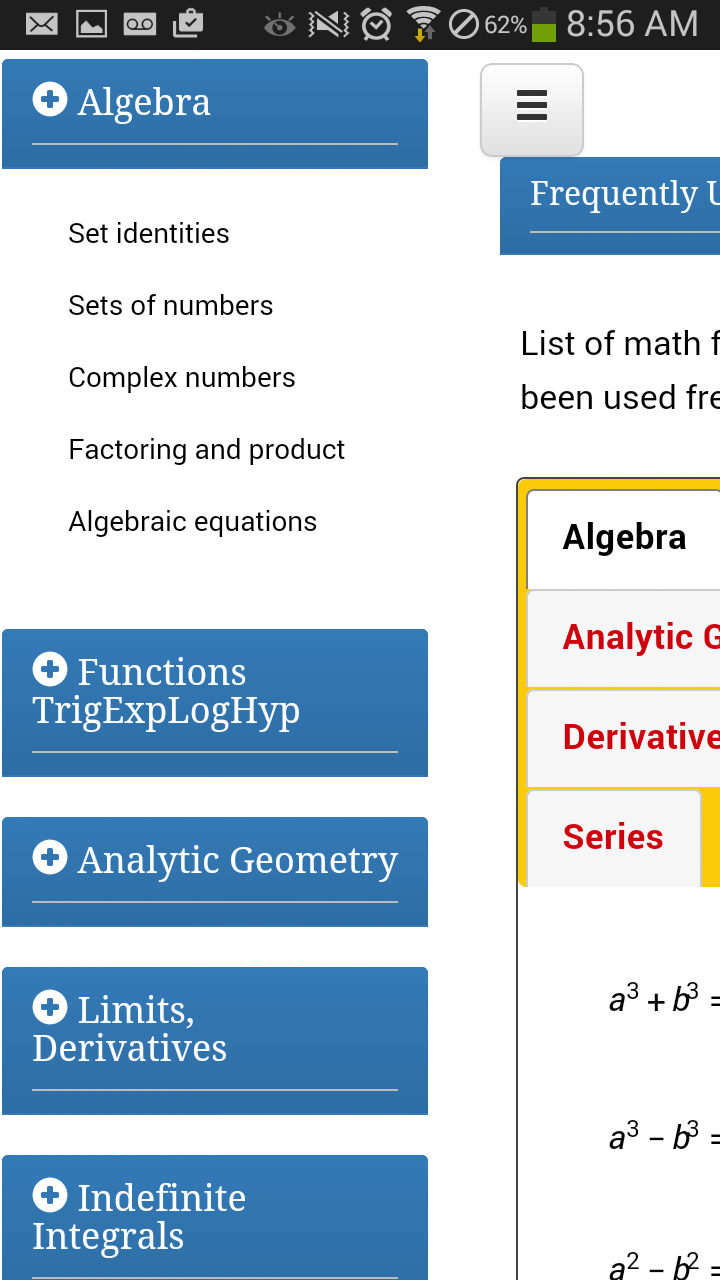Switch to the Series tab
Viewport: 720px width, 1280px height.
(613, 837)
